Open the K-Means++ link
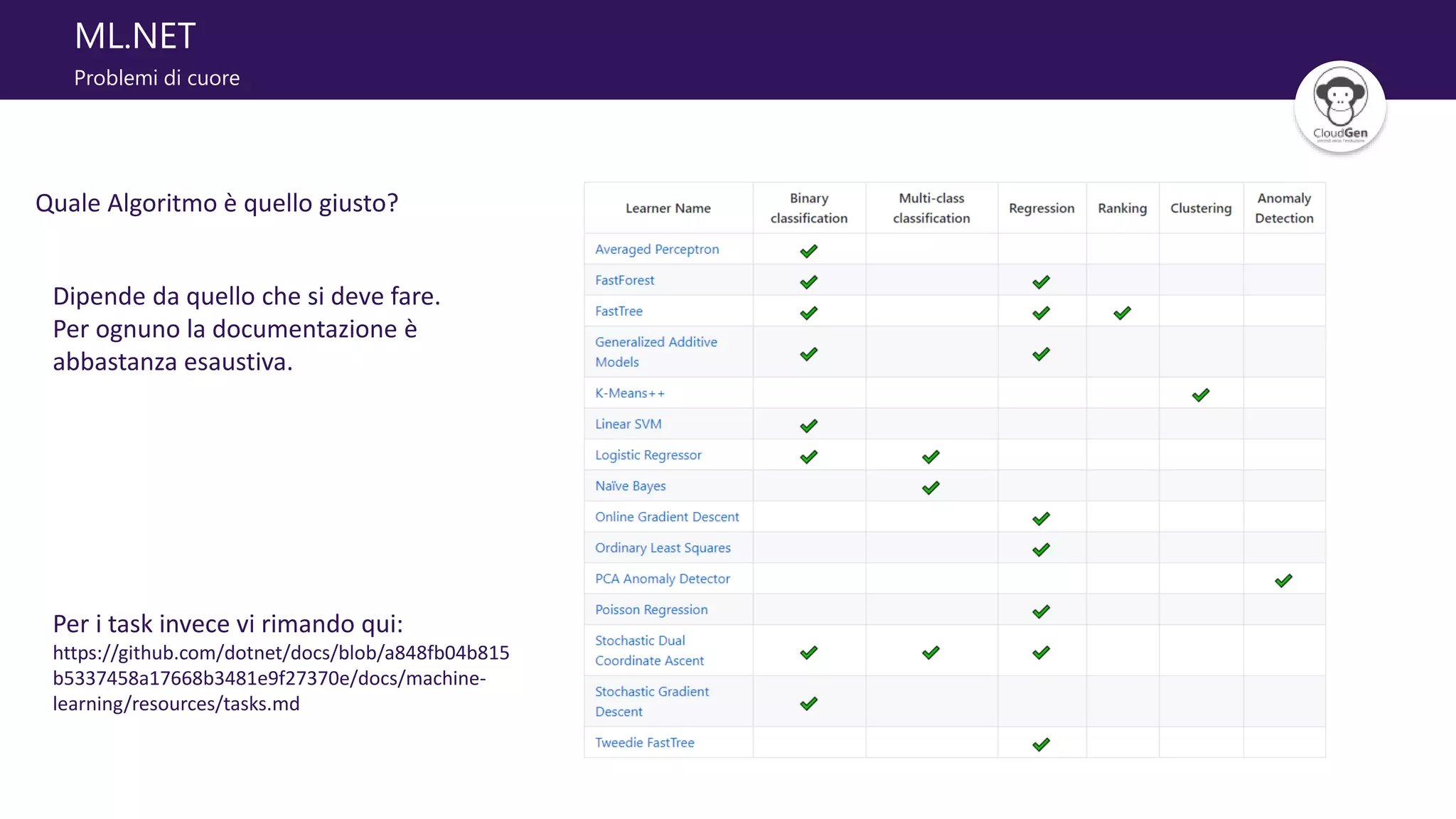The width and height of the screenshot is (1456, 819). click(x=630, y=393)
